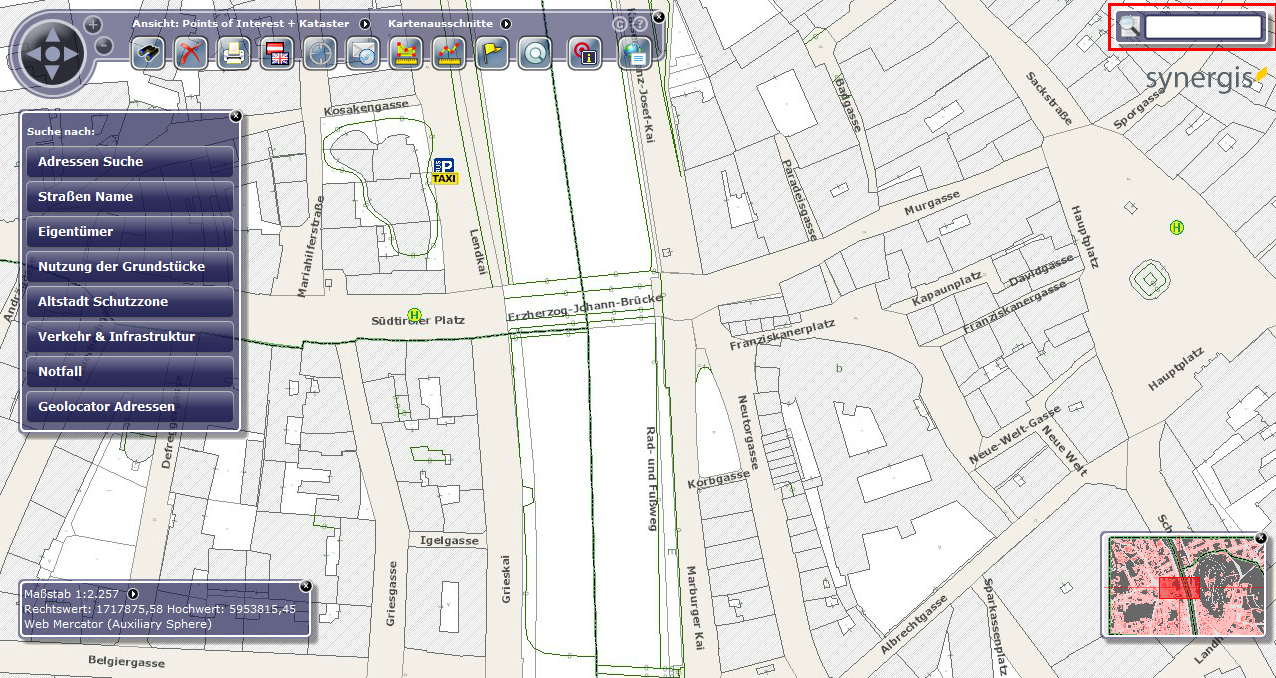Select the line distance measurement tool
1276x678 pixels.
click(448, 53)
